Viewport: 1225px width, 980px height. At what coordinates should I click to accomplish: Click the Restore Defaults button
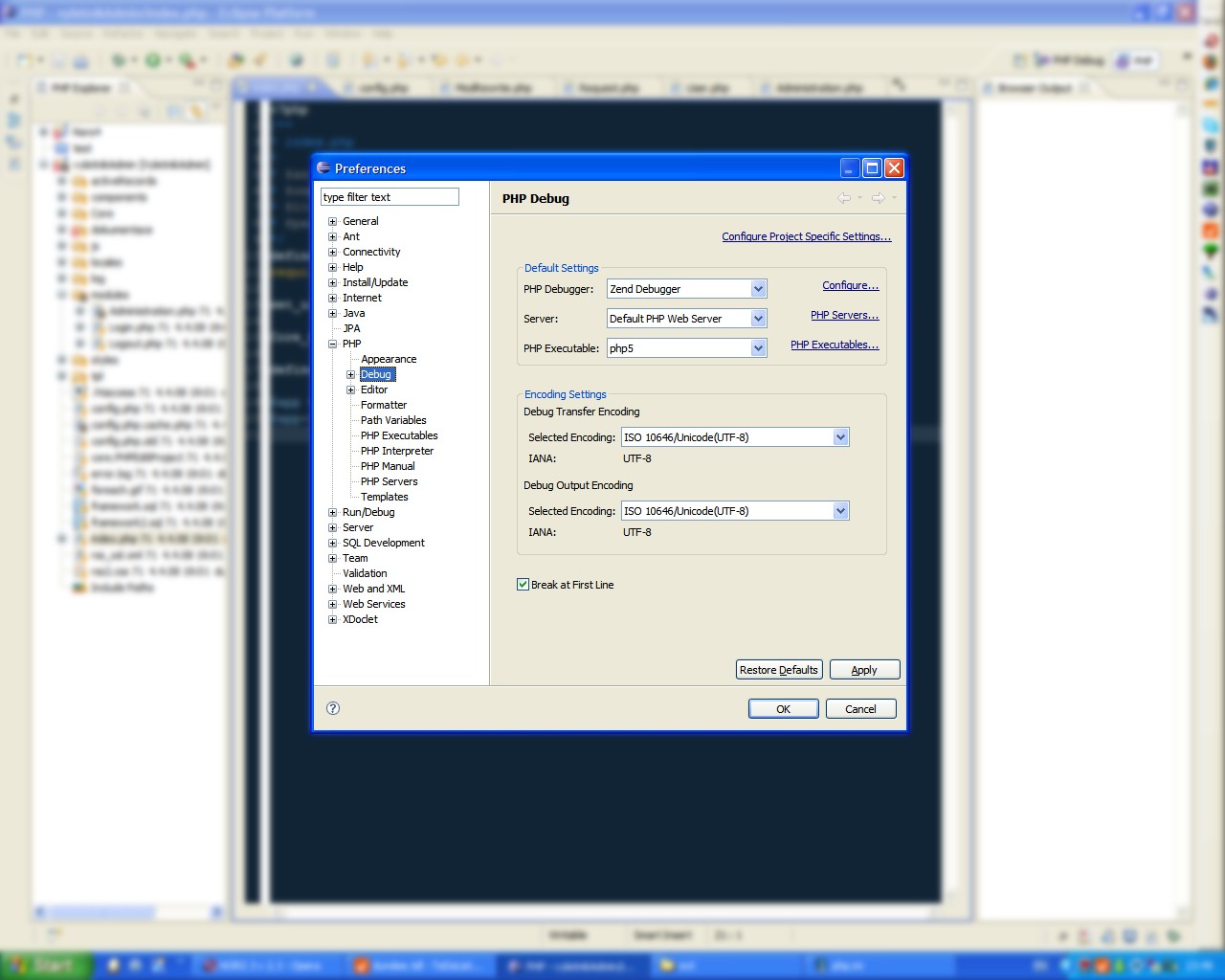(x=779, y=670)
